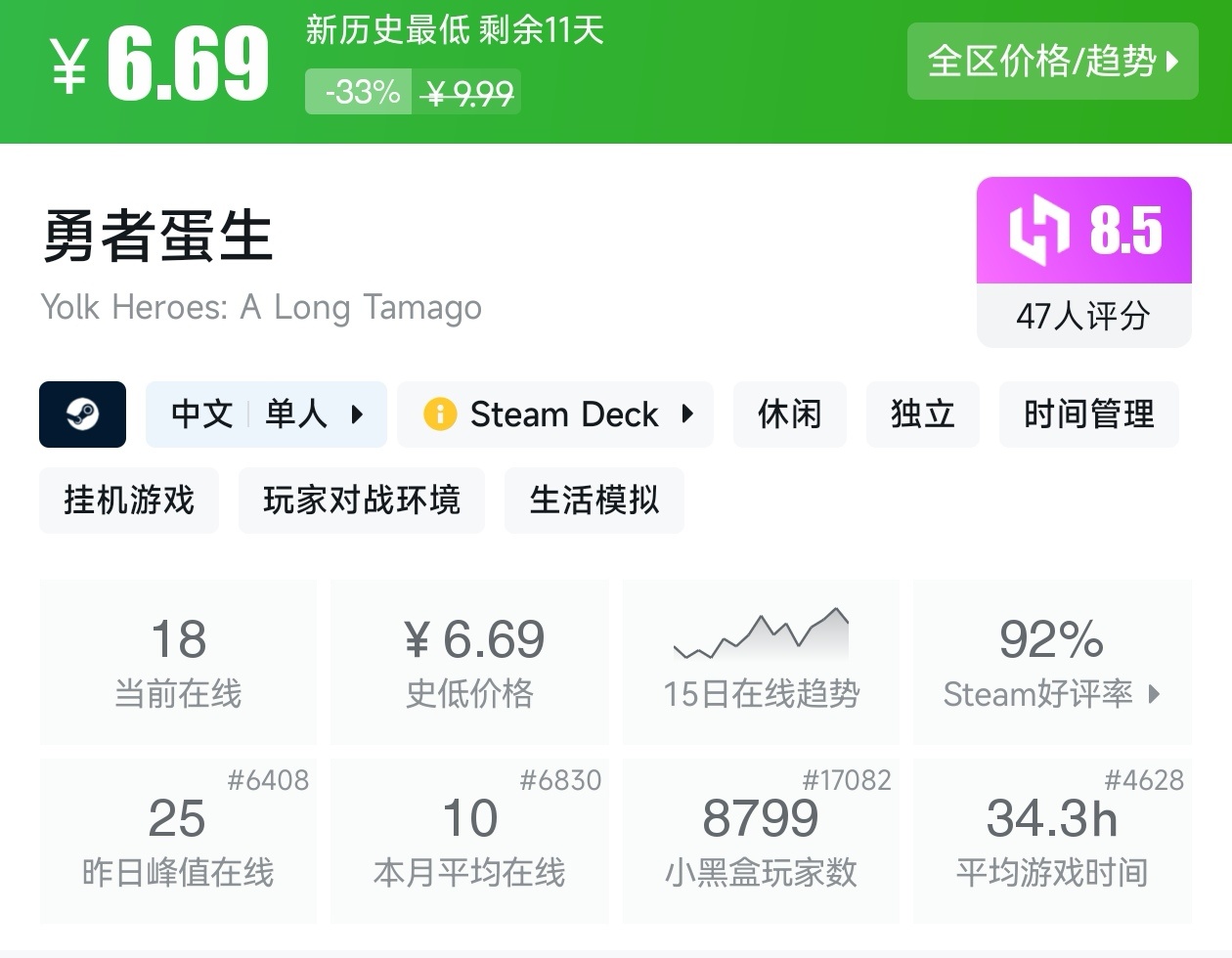Click the Steam Deck yellow info icon
1232x958 pixels.
click(439, 414)
